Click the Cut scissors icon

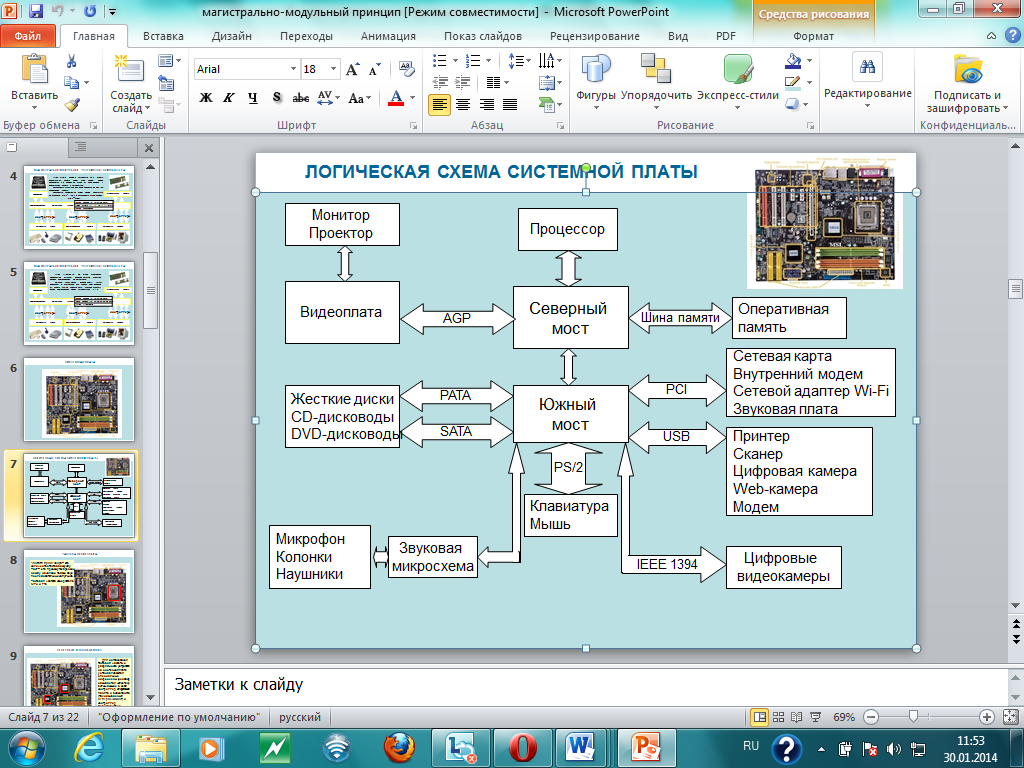72,61
